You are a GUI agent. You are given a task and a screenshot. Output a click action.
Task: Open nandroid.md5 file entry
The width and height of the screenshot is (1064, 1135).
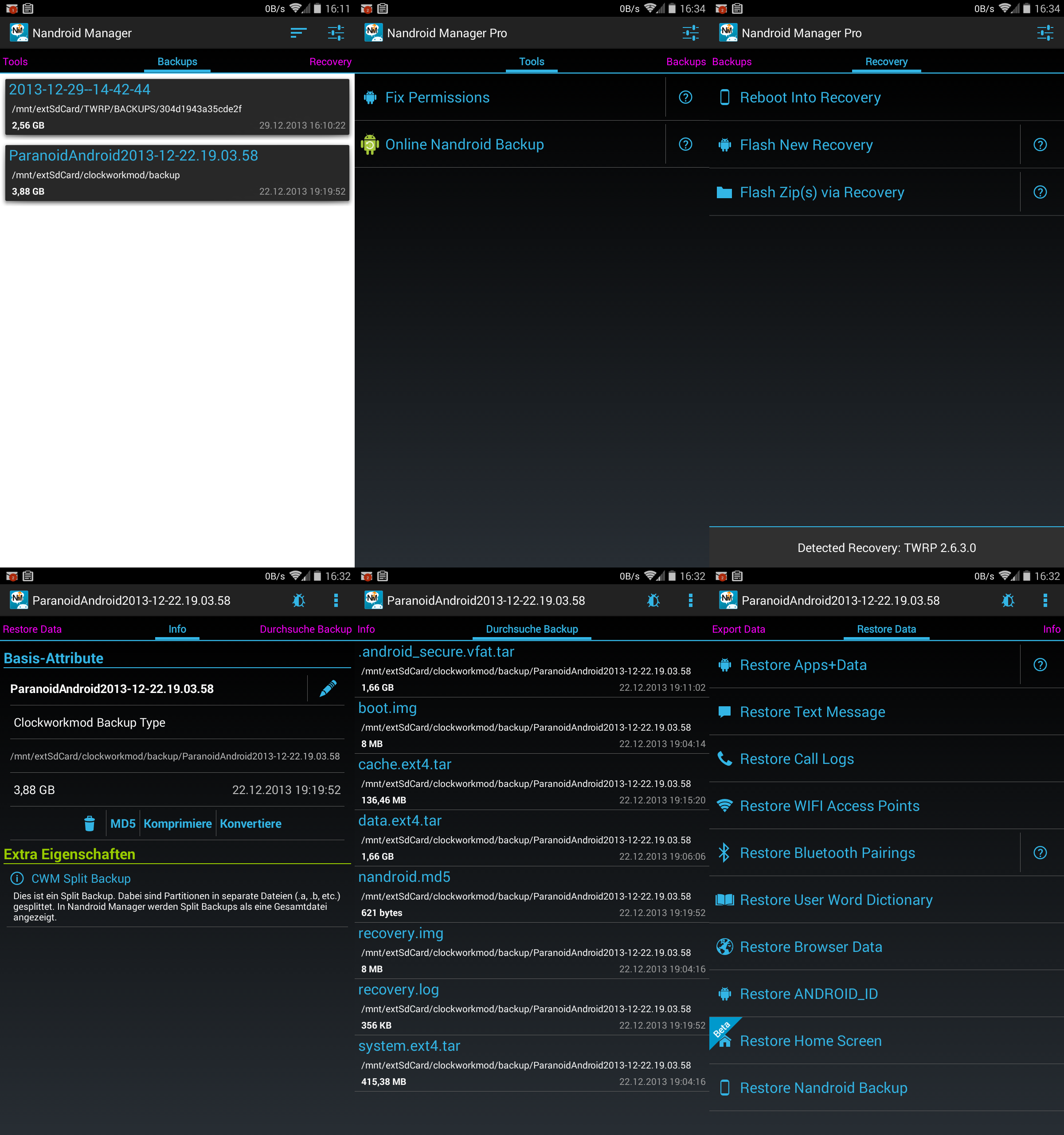[532, 894]
